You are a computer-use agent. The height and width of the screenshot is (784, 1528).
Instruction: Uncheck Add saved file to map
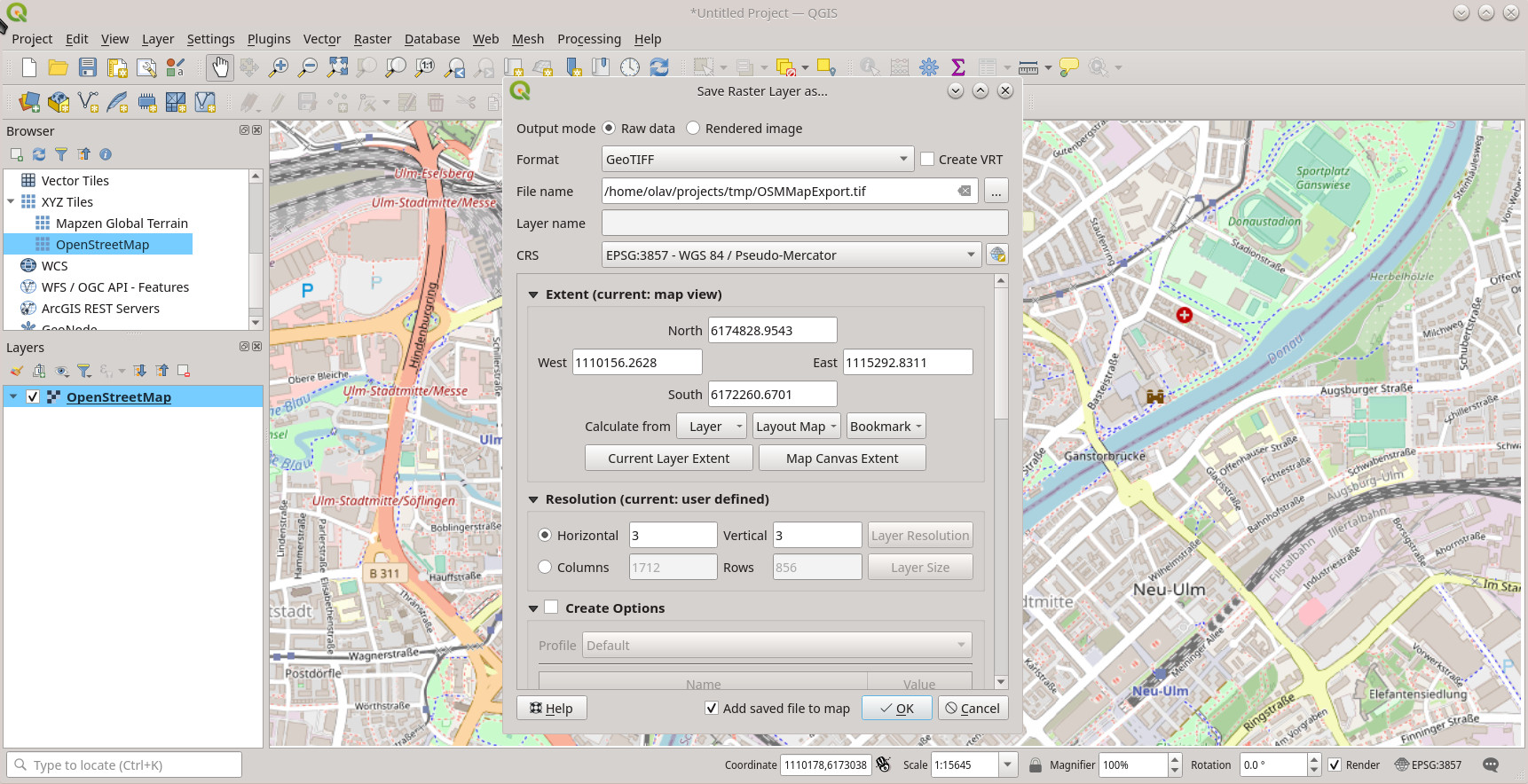(x=712, y=708)
